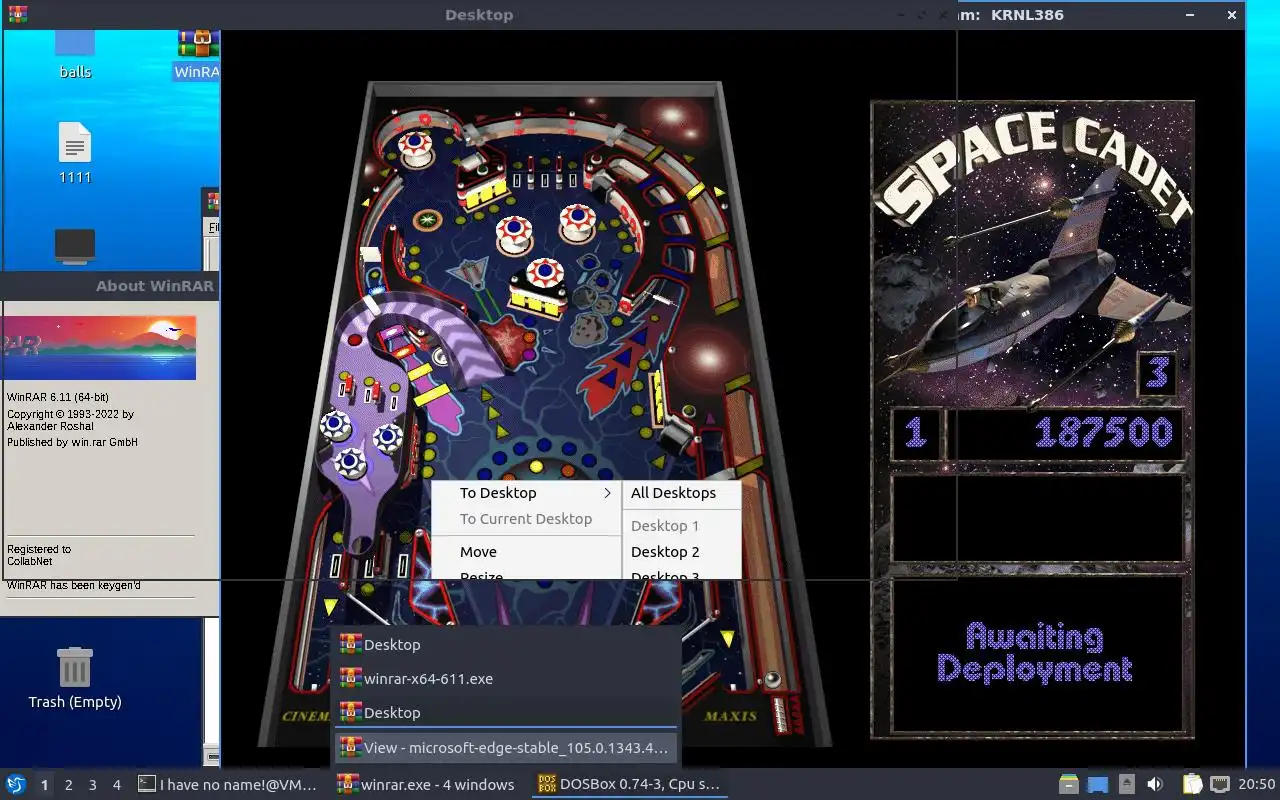Click the WinRAR icon in the Desktop title bar

[x=17, y=14]
